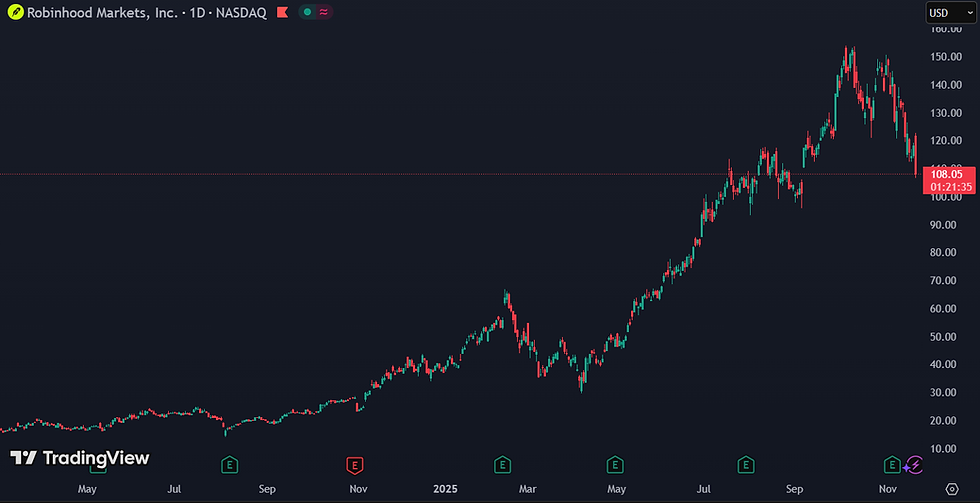Click the 01:21:35 countdown timer
This screenshot has width=980, height=503.
(949, 187)
